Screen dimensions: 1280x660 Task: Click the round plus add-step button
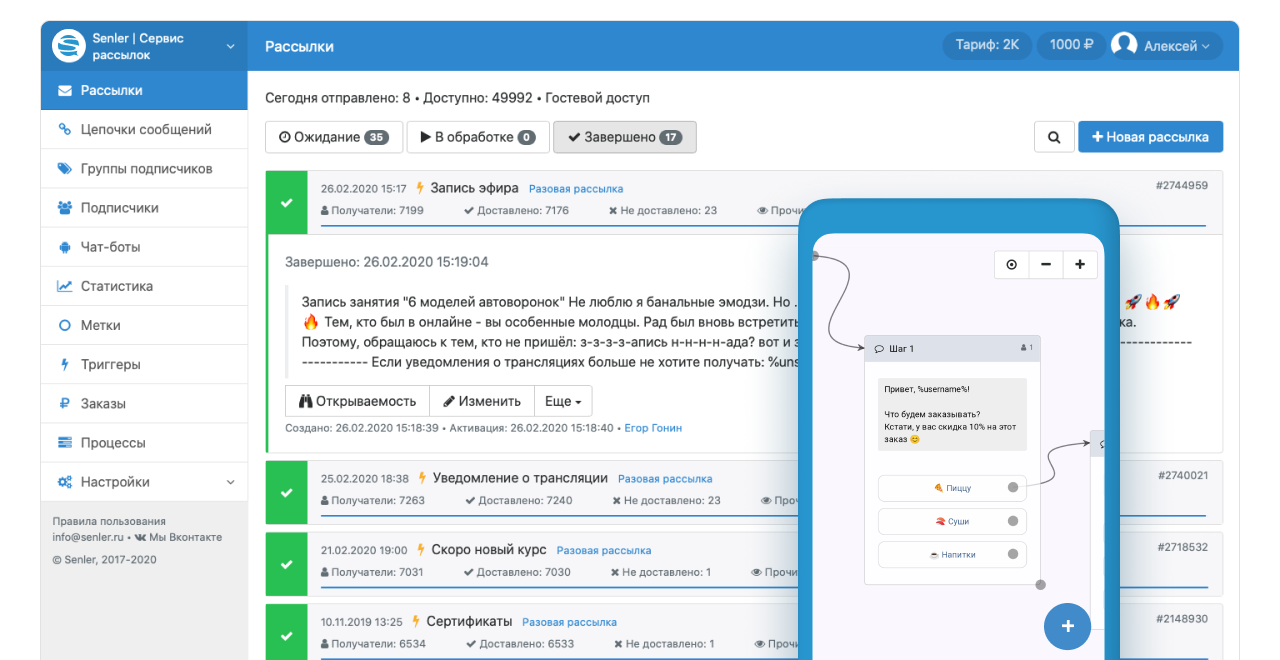click(1068, 626)
